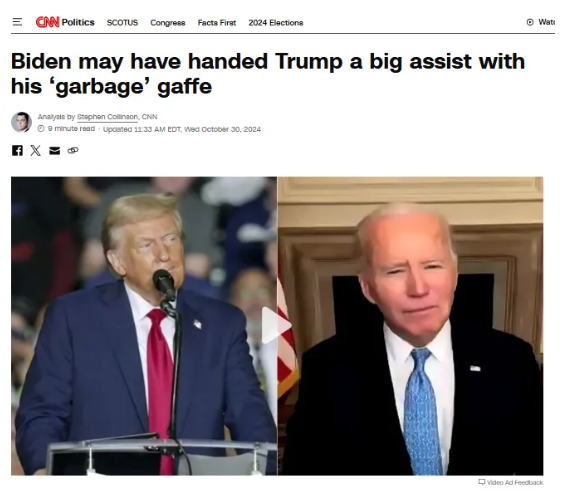Open 2024 Elections section

click(x=276, y=23)
